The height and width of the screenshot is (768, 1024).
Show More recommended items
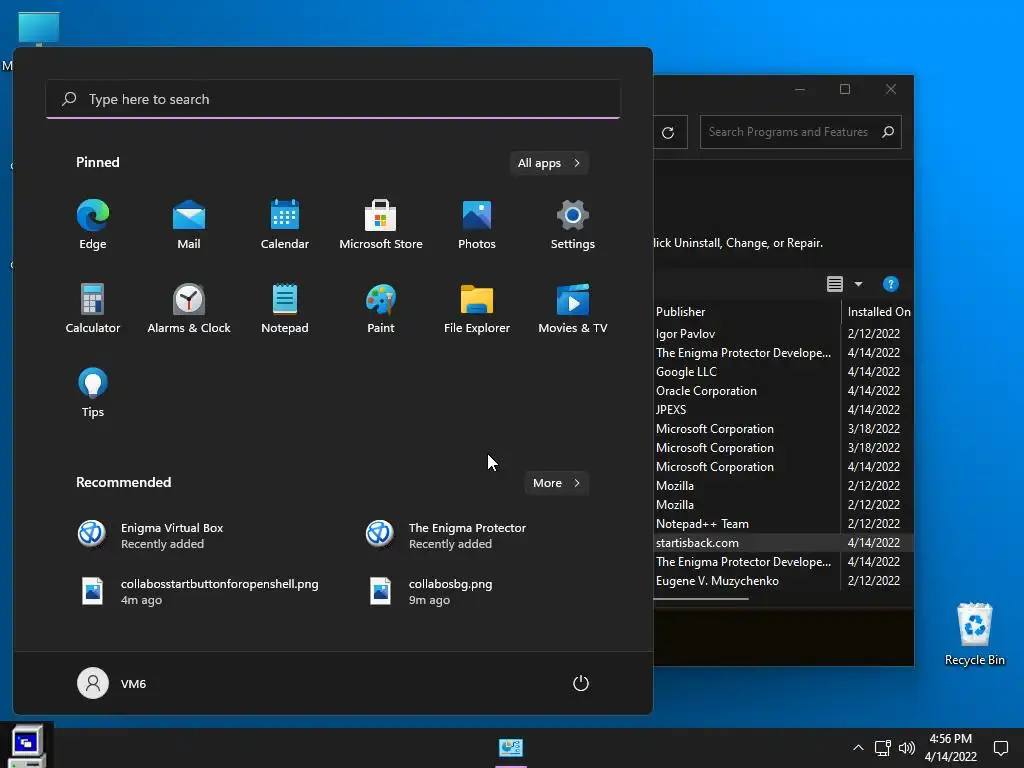pos(556,483)
